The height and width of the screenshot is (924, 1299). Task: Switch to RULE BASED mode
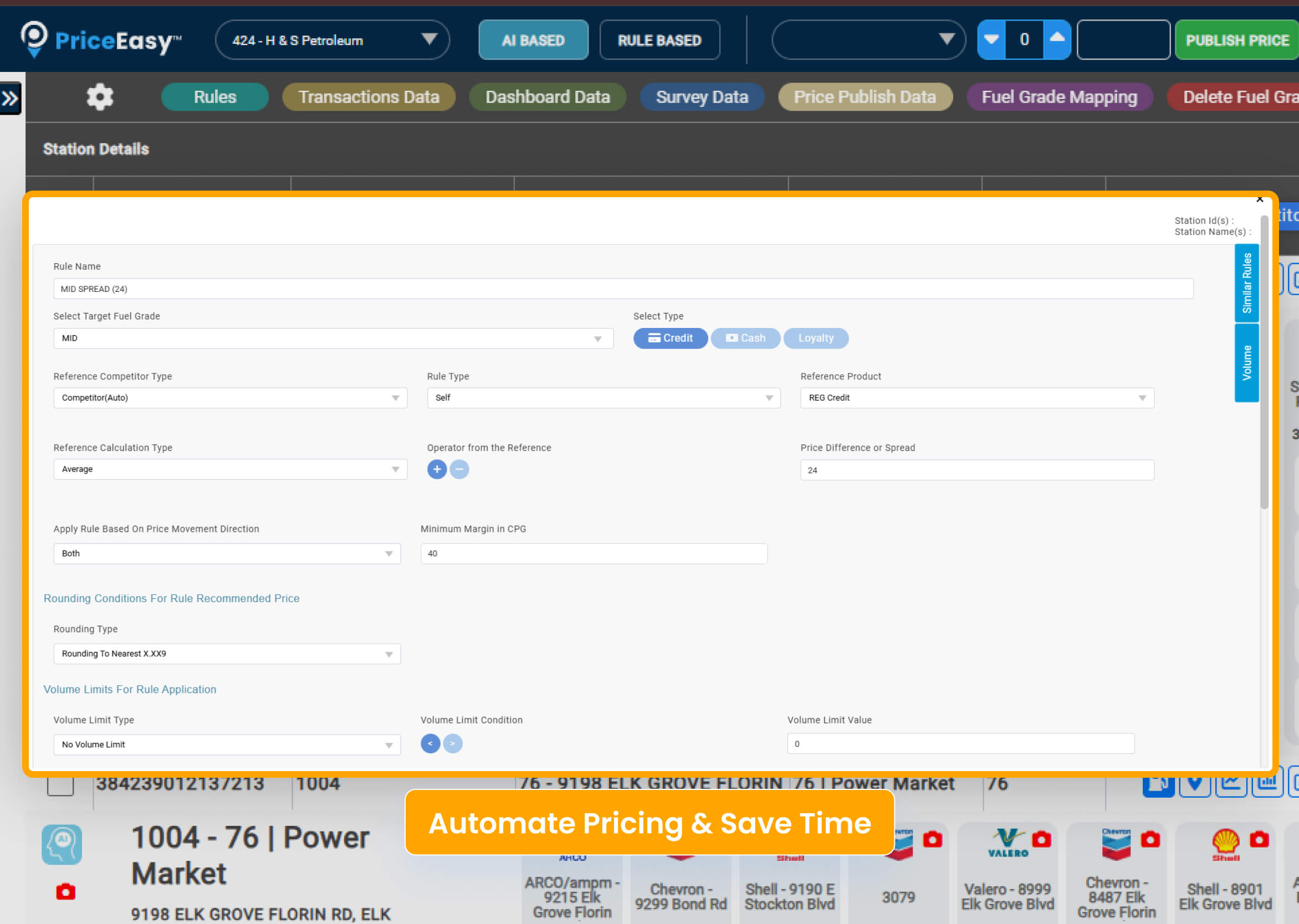(x=659, y=40)
